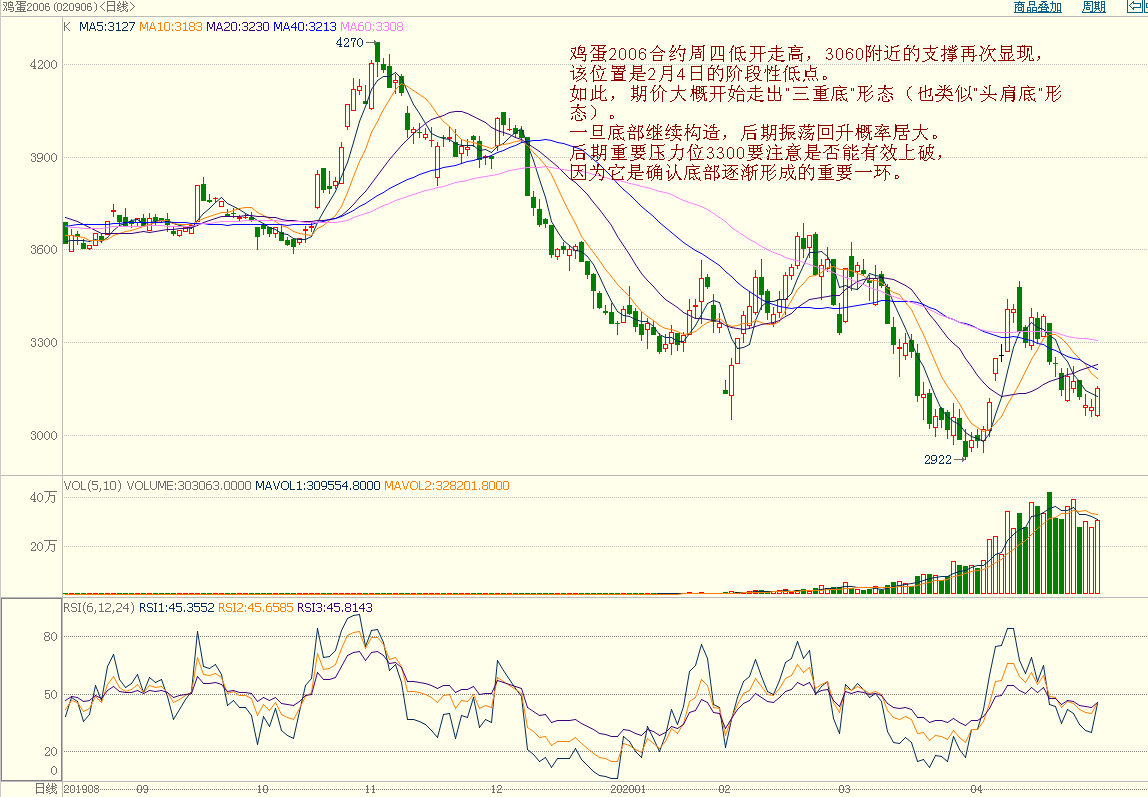The width and height of the screenshot is (1148, 797).
Task: Select the orange MA10:3183 label
Action: click(x=170, y=27)
